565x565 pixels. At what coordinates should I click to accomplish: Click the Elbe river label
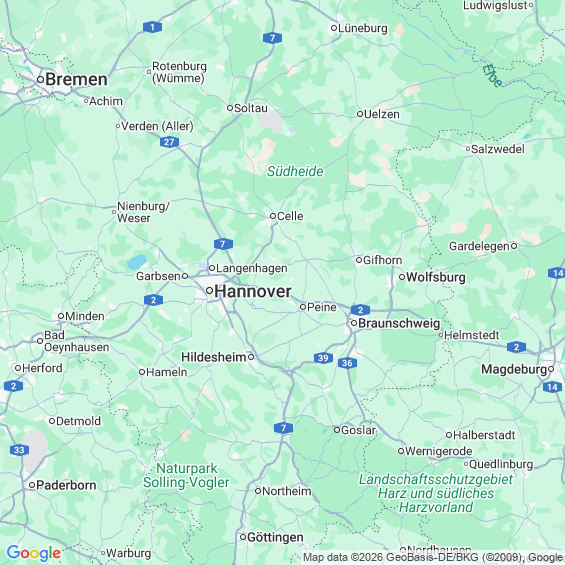click(492, 75)
